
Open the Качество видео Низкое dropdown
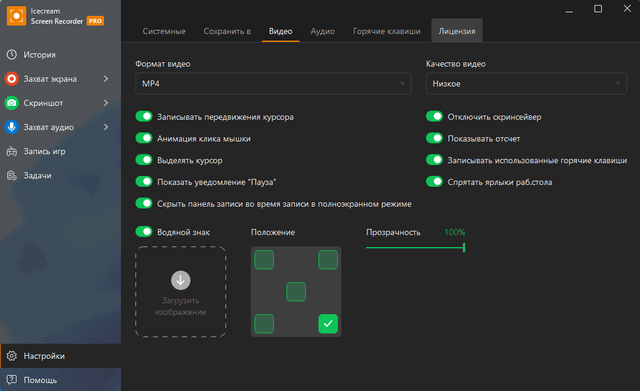click(x=526, y=84)
